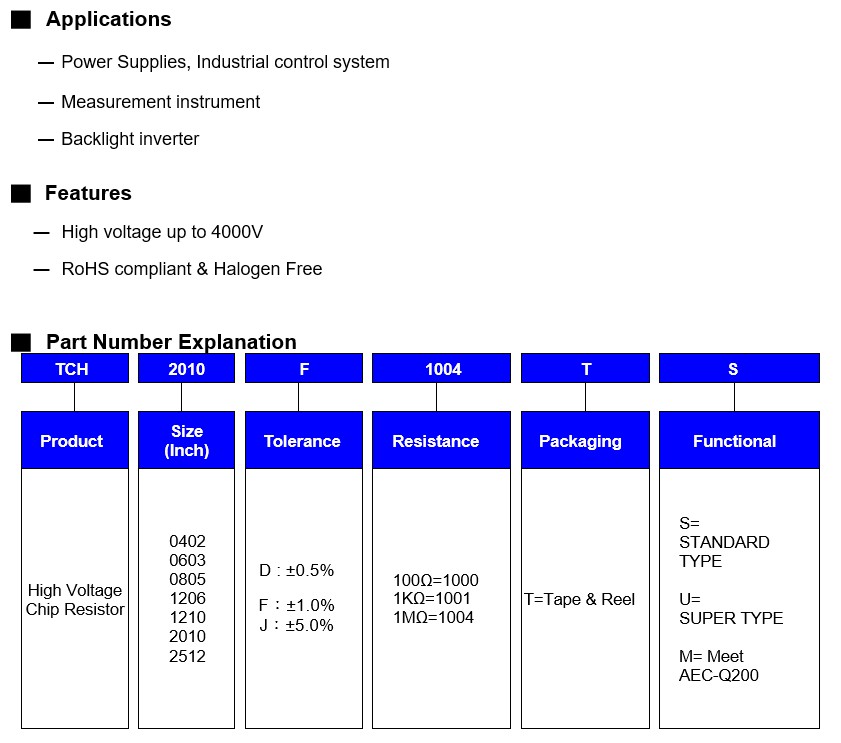841x743 pixels.
Task: Select the Resistance column header
Action: 436,441
